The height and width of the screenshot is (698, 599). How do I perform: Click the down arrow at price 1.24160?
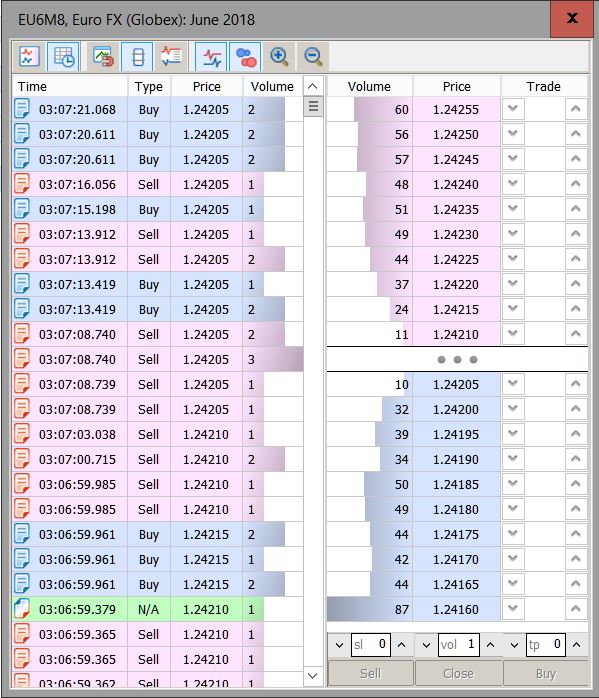click(x=513, y=609)
